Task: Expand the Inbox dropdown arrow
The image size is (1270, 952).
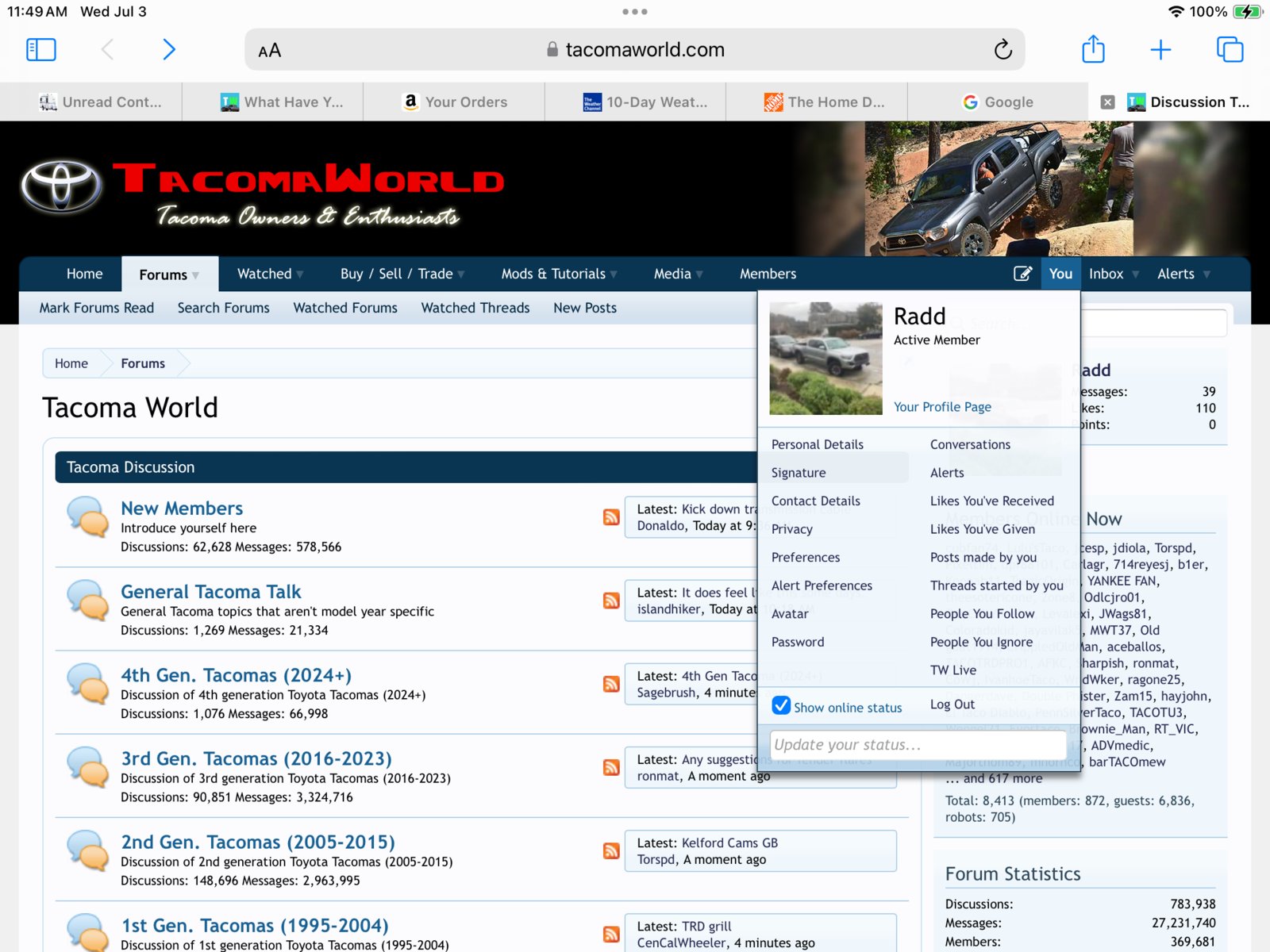Action: [x=1135, y=274]
